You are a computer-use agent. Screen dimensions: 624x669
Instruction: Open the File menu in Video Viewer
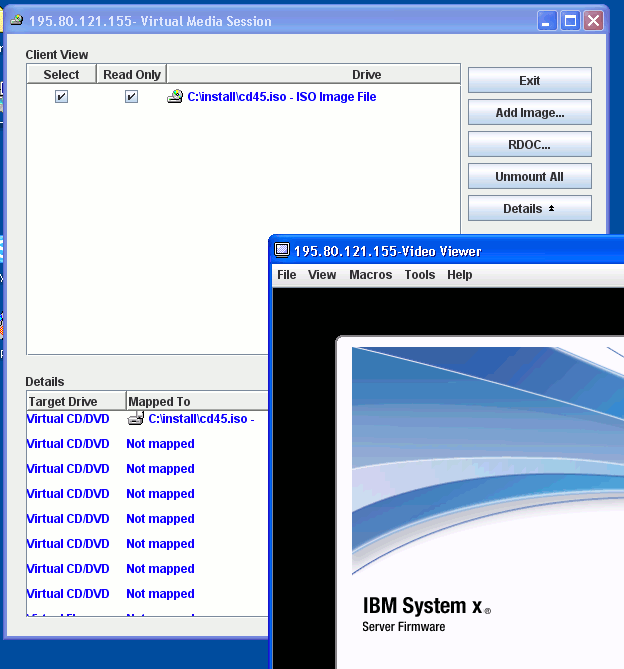(x=286, y=275)
